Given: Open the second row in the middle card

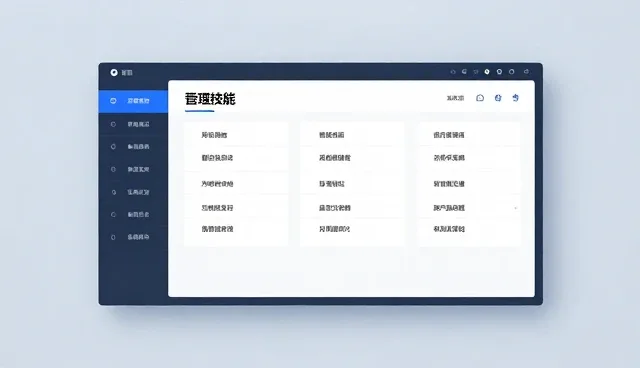Looking at the screenshot, I should coord(352,158).
